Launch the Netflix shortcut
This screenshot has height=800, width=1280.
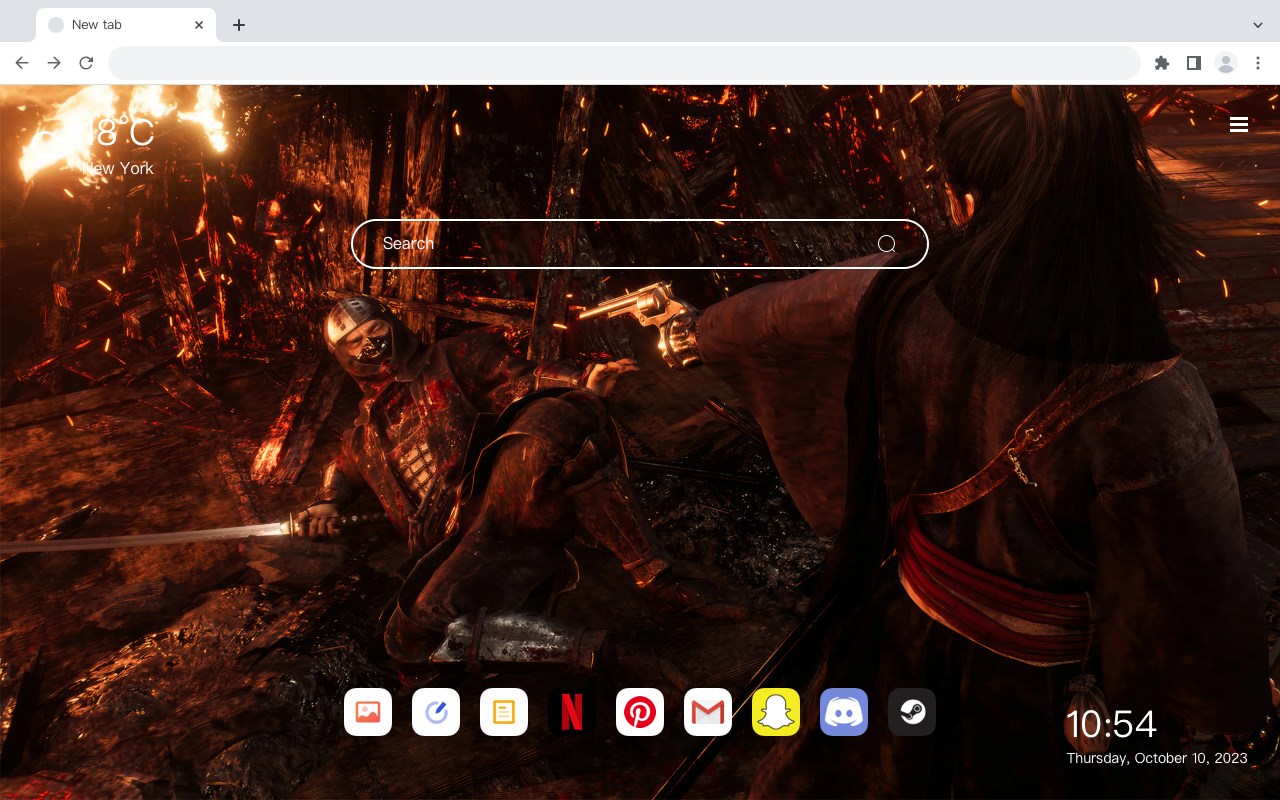(572, 712)
